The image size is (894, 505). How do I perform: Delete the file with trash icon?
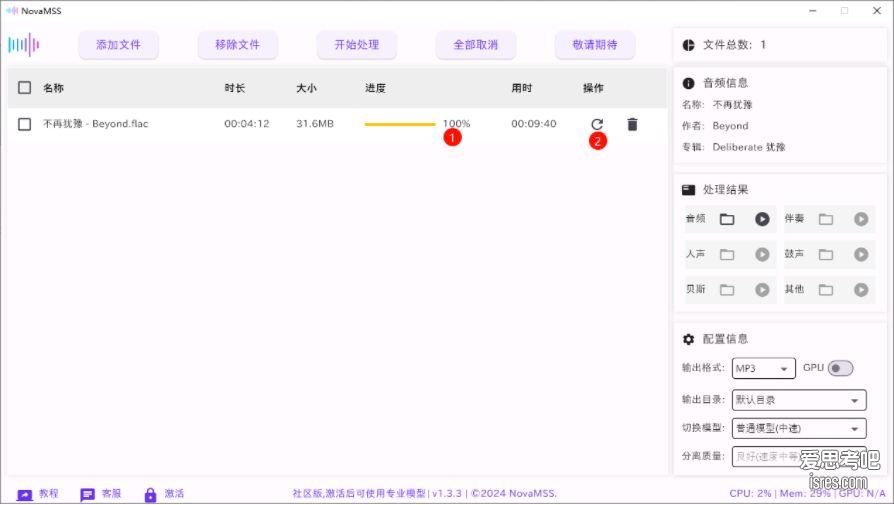tap(632, 124)
